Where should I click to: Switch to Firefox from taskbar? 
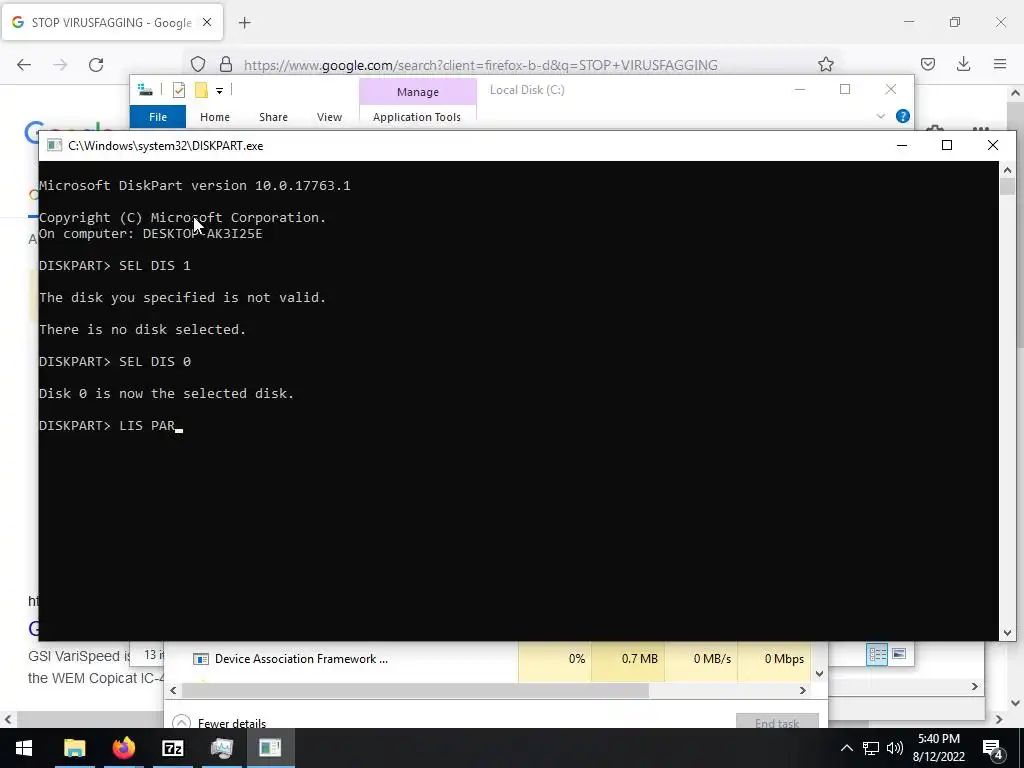pyautogui.click(x=123, y=748)
